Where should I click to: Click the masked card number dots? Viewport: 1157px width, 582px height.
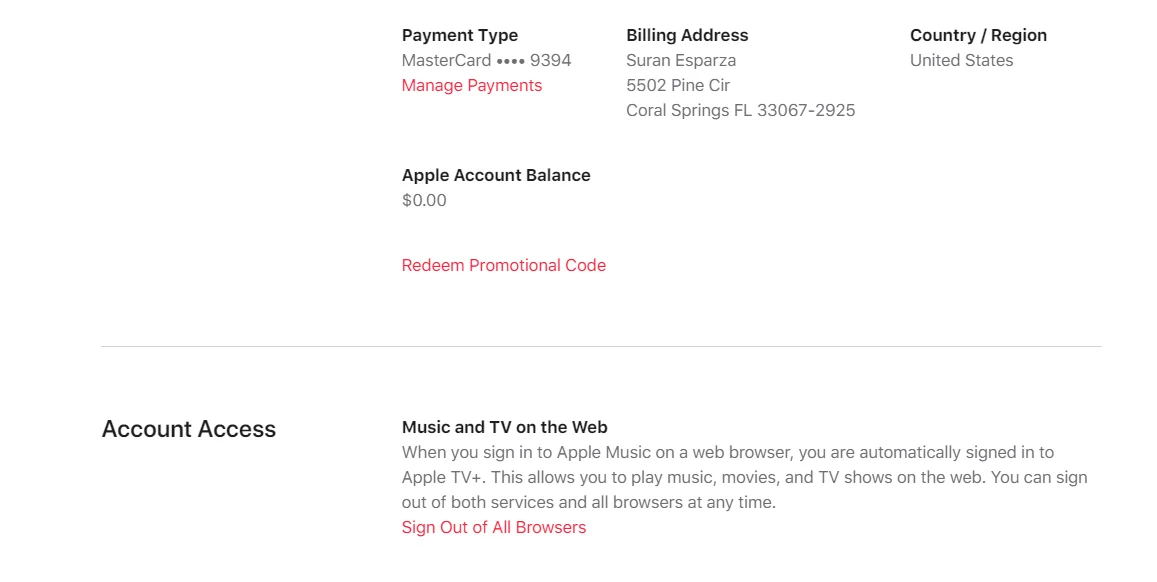coord(511,61)
